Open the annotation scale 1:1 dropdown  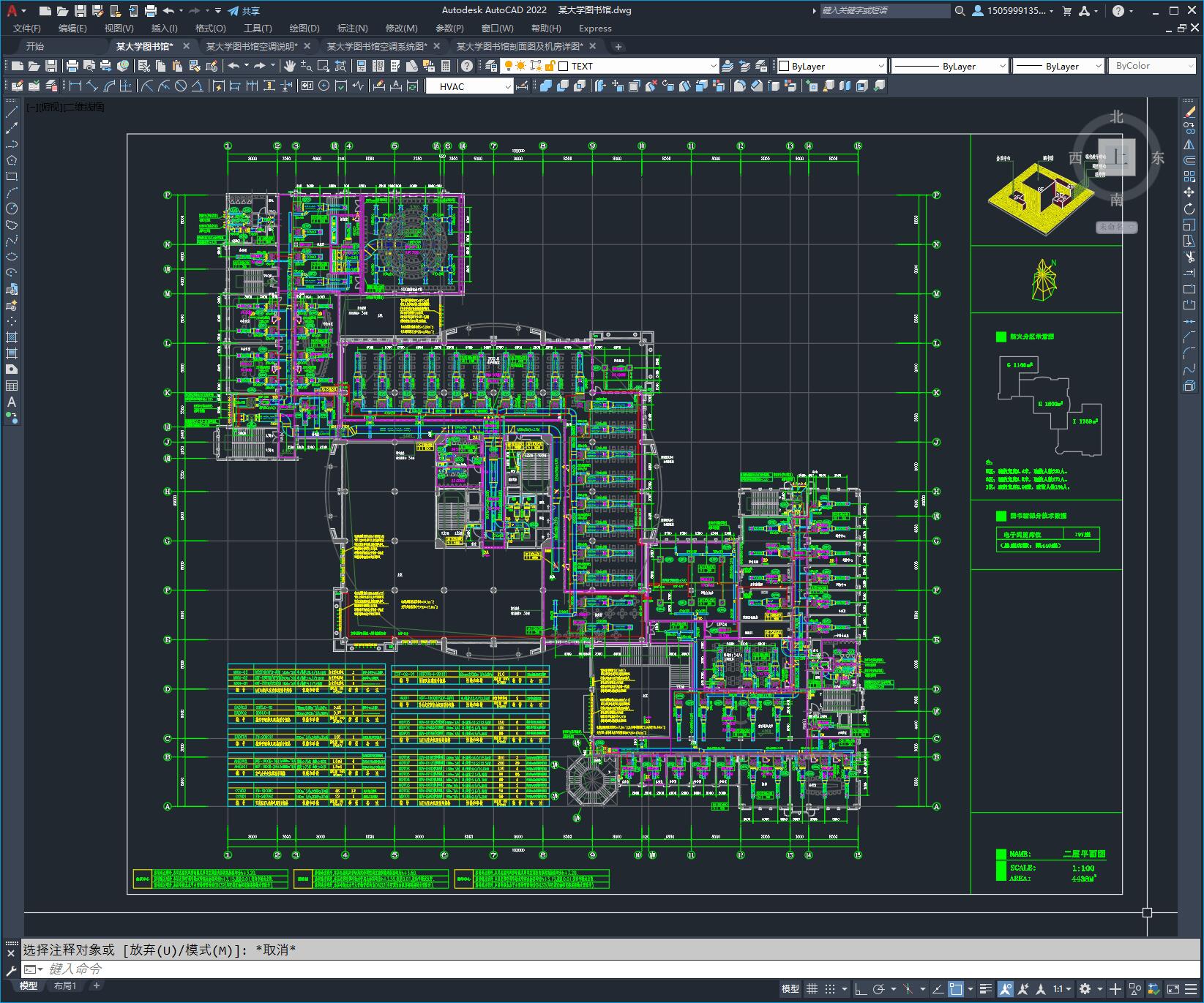click(x=1062, y=989)
